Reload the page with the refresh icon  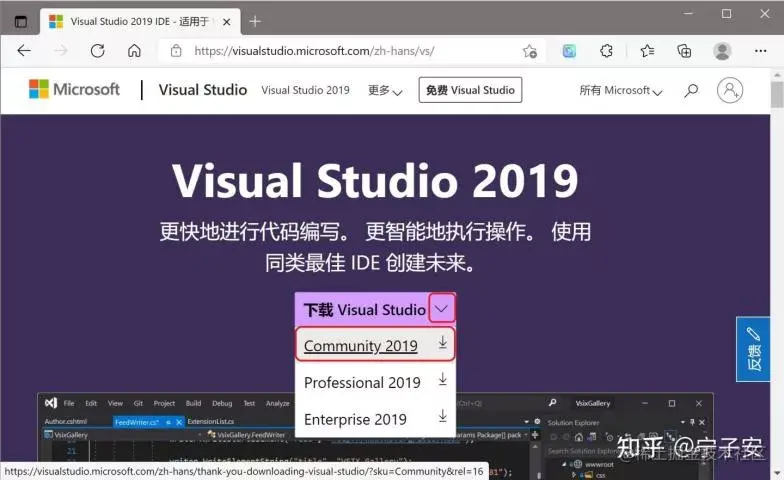pos(98,50)
